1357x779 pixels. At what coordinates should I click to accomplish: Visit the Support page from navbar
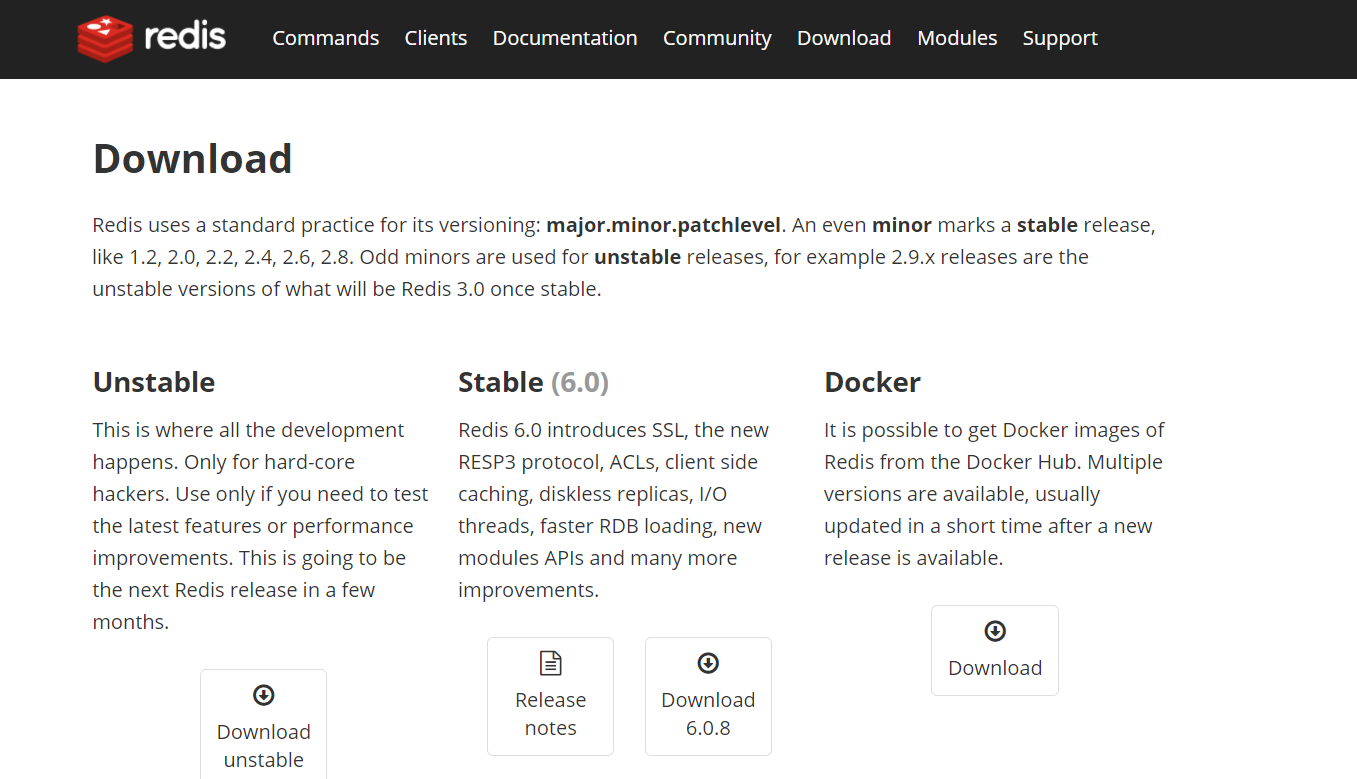click(1060, 38)
